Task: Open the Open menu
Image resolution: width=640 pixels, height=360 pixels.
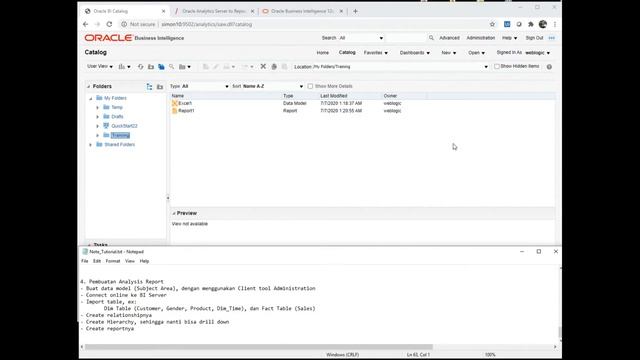Action: pyautogui.click(x=476, y=53)
